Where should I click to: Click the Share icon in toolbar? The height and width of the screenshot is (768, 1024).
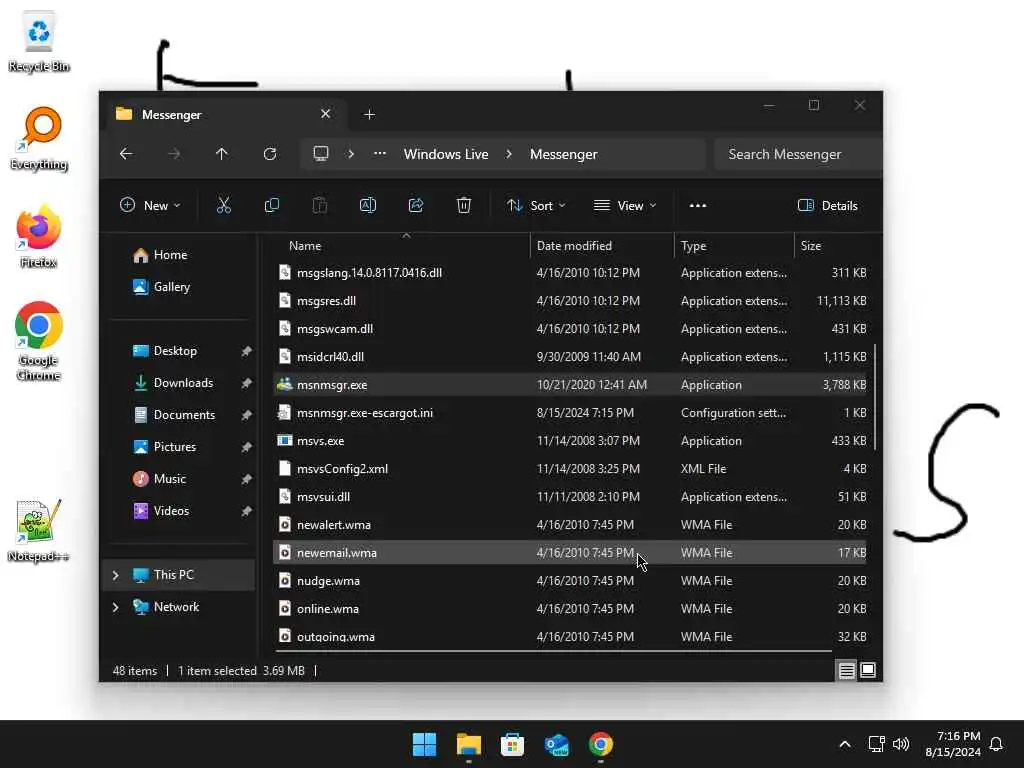pos(416,205)
